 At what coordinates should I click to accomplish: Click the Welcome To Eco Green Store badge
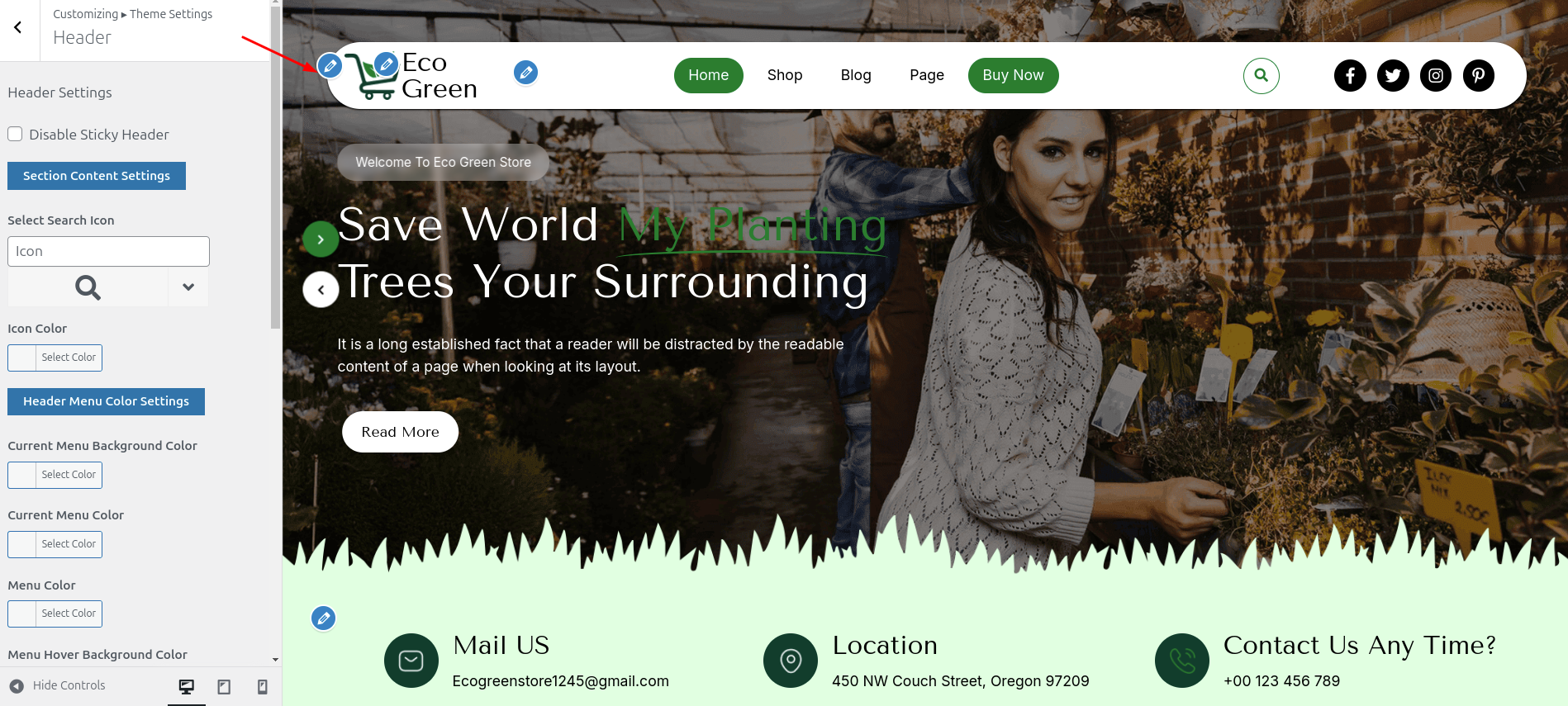point(444,162)
